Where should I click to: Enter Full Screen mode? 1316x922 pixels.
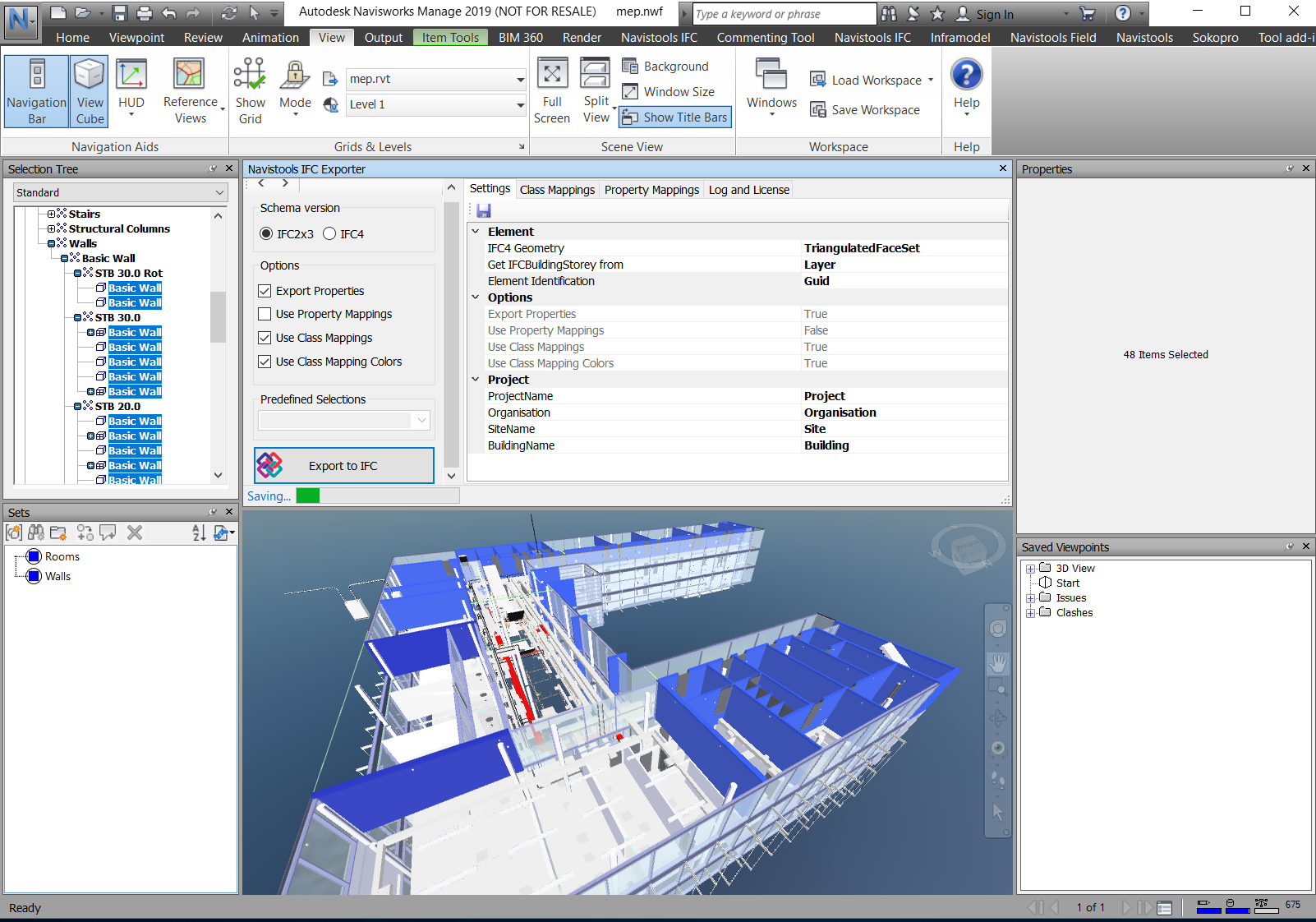[x=552, y=91]
